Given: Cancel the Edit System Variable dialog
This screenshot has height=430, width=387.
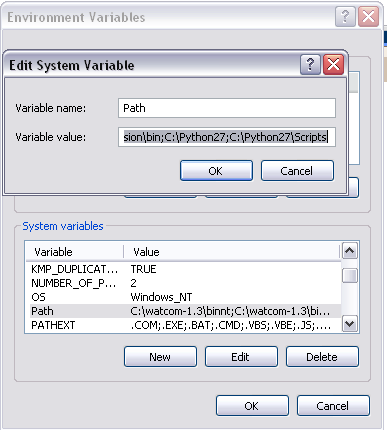Looking at the screenshot, I should click(297, 171).
